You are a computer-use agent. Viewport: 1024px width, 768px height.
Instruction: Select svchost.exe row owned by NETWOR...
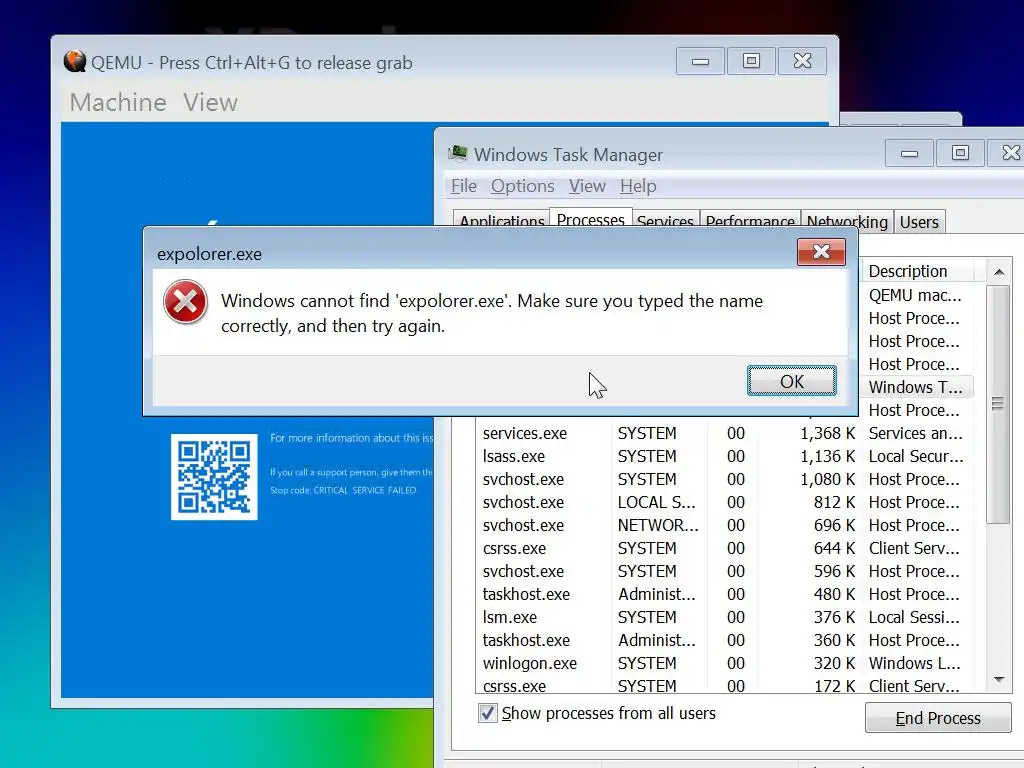click(725, 525)
